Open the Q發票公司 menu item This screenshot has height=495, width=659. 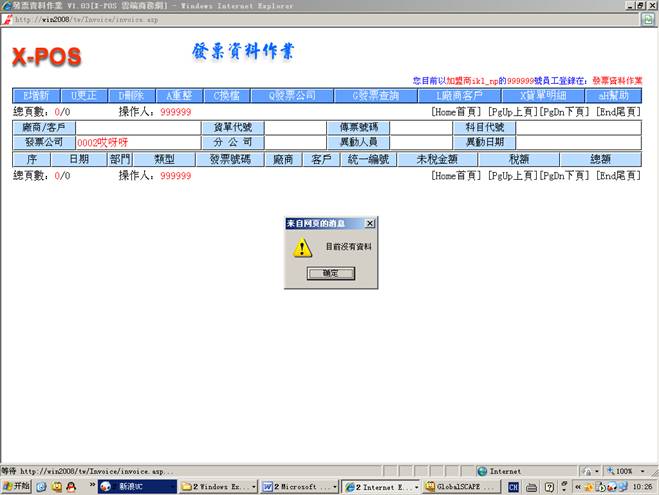coord(284,96)
